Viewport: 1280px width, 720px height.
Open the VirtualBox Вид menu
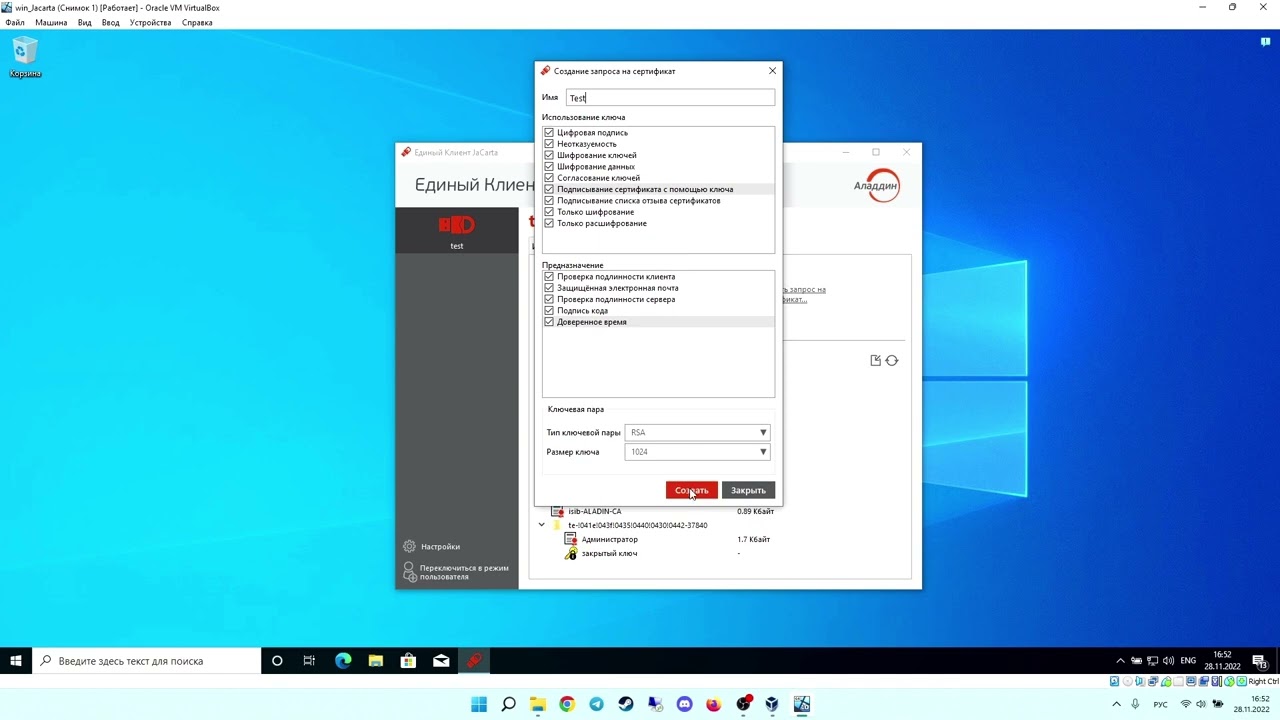click(x=85, y=22)
